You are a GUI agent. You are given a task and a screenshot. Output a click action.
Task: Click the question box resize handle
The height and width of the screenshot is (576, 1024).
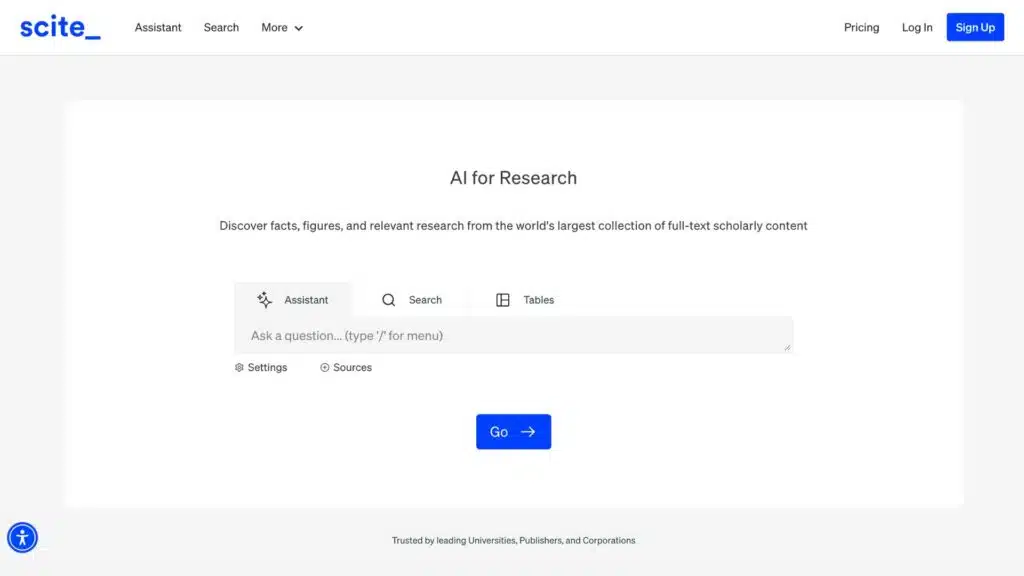point(787,347)
